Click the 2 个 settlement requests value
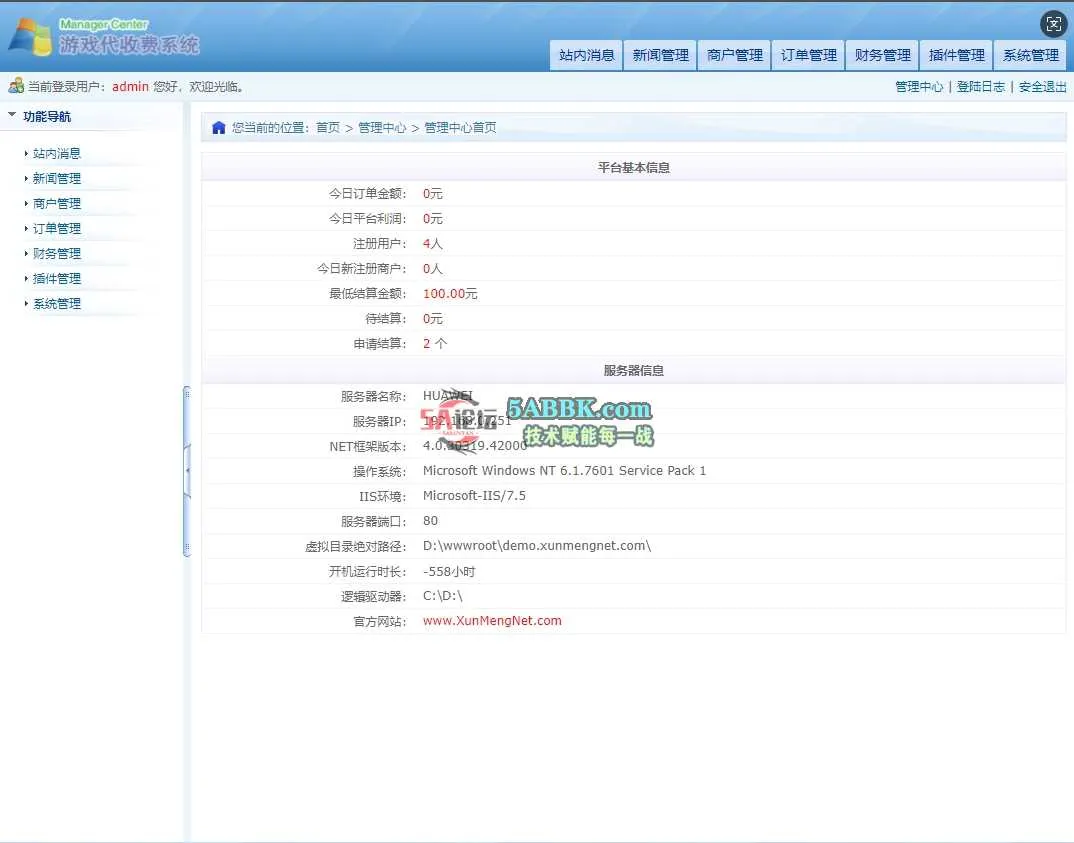The width and height of the screenshot is (1074, 843). pos(434,344)
